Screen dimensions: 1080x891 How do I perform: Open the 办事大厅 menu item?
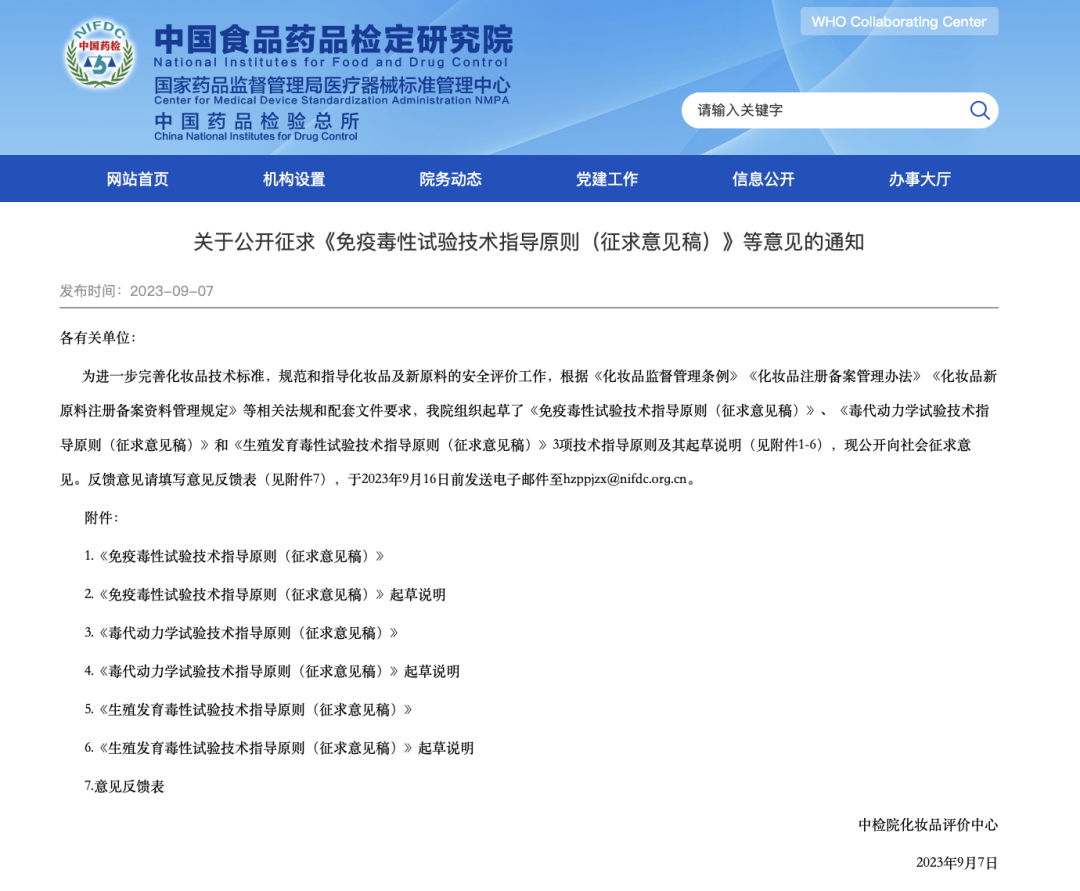pyautogui.click(x=920, y=179)
